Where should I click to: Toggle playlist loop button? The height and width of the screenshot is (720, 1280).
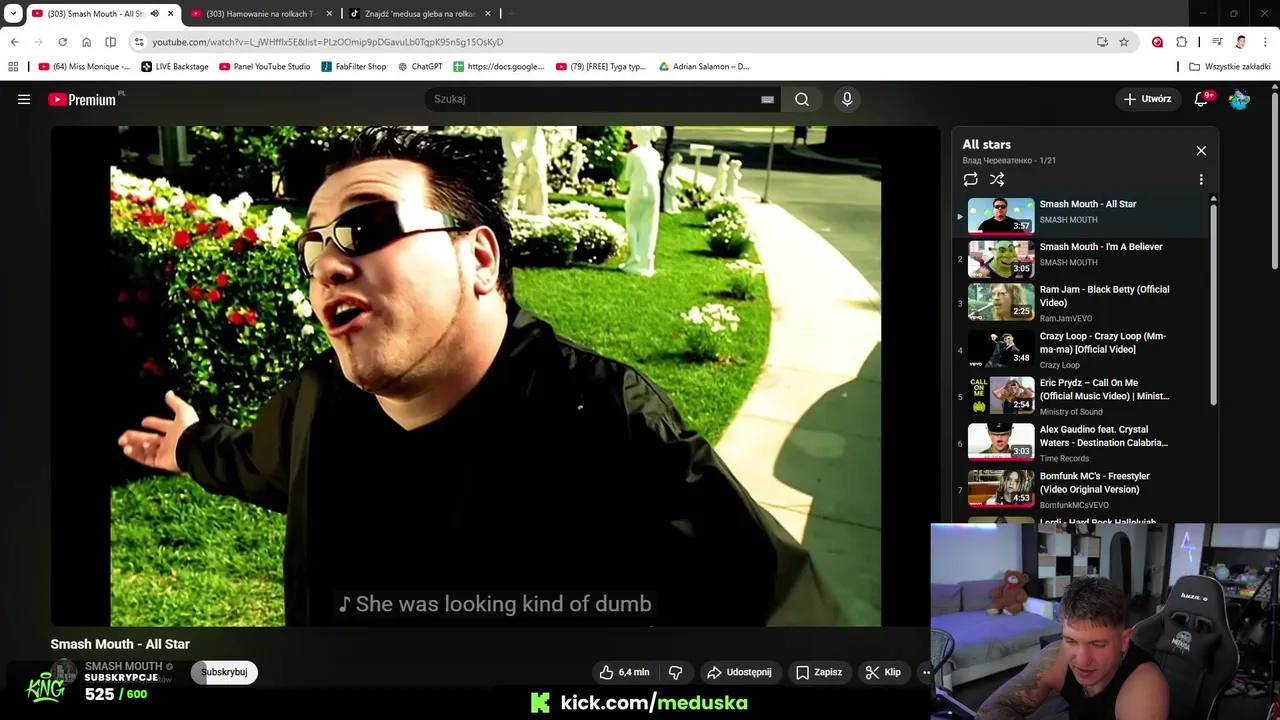[970, 180]
